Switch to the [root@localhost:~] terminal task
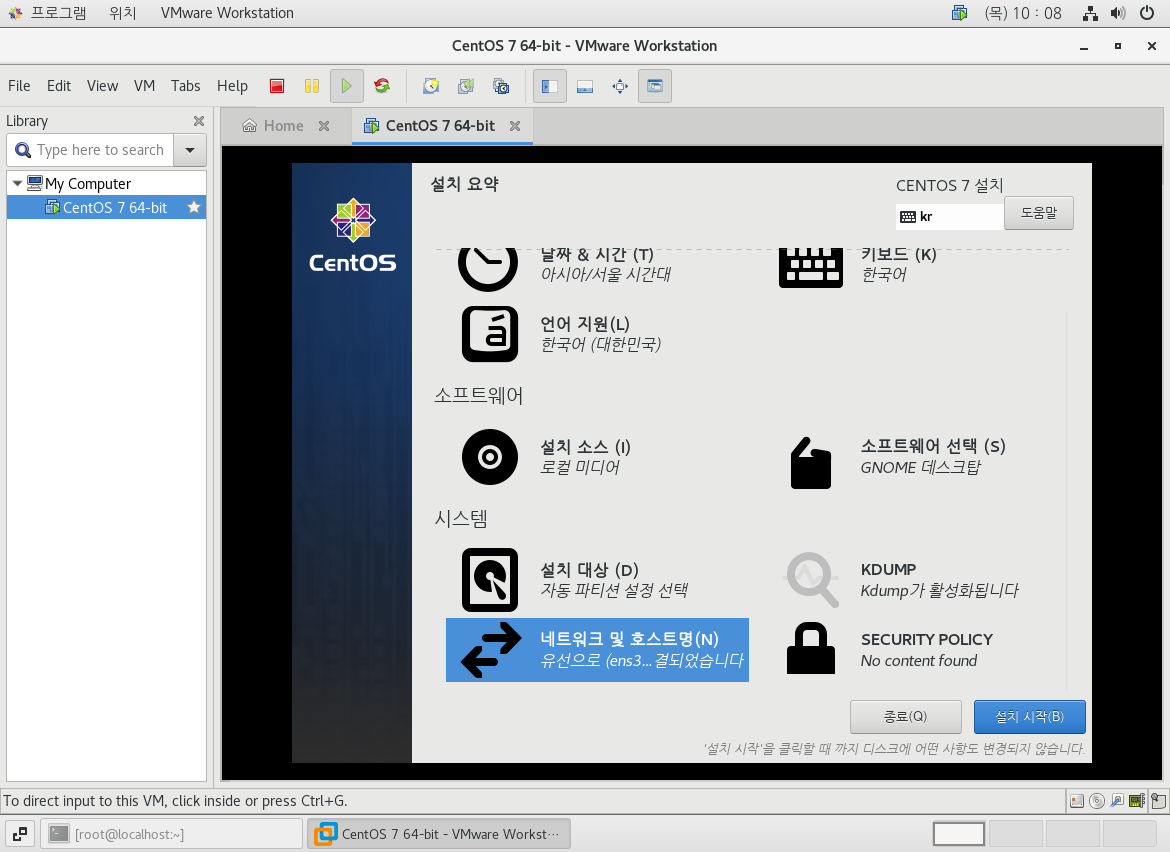 172,834
